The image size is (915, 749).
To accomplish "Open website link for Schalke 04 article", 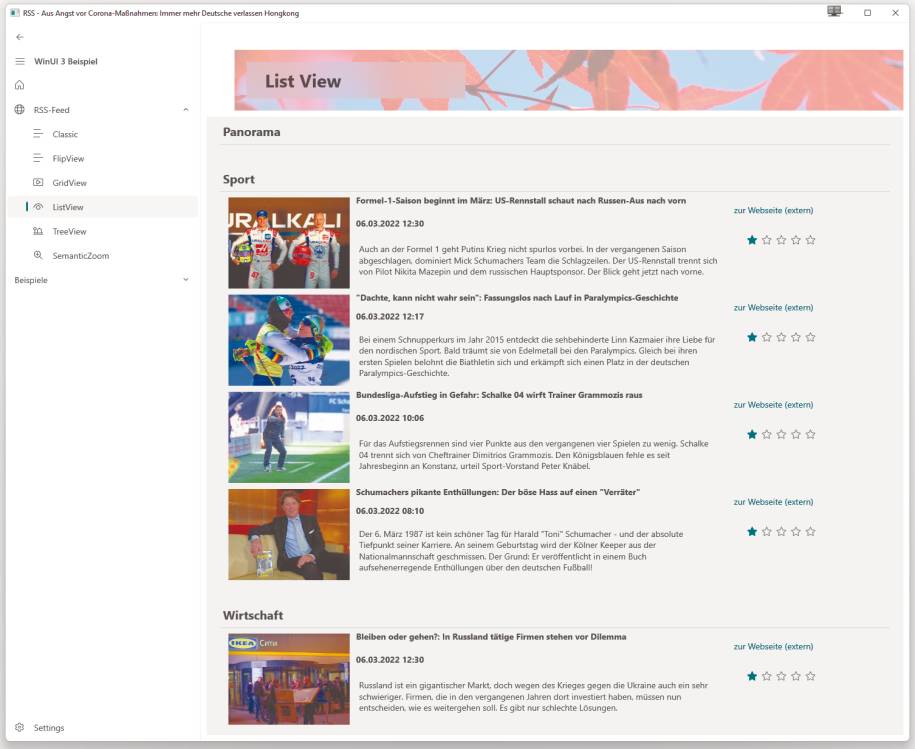I will [x=773, y=405].
